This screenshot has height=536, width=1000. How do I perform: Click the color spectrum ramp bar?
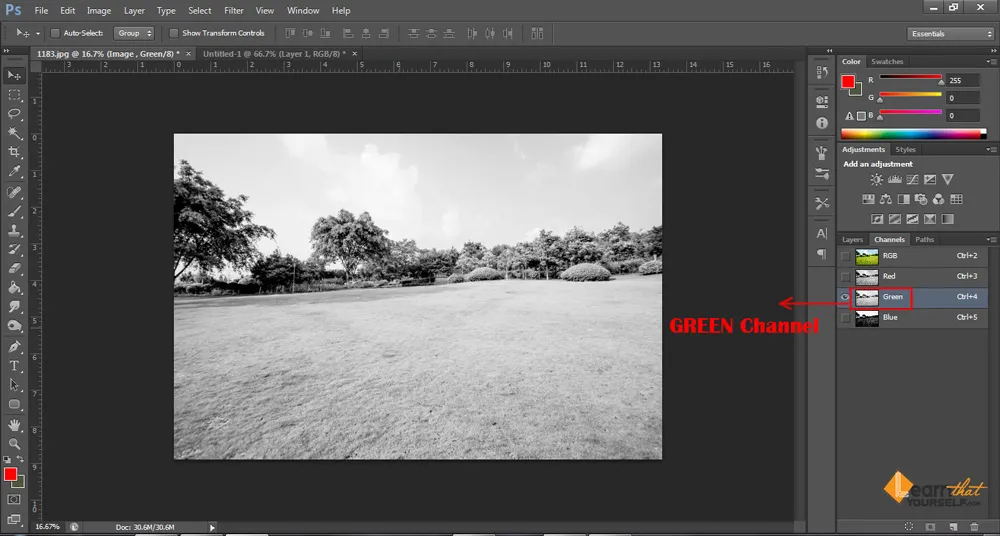(x=911, y=133)
